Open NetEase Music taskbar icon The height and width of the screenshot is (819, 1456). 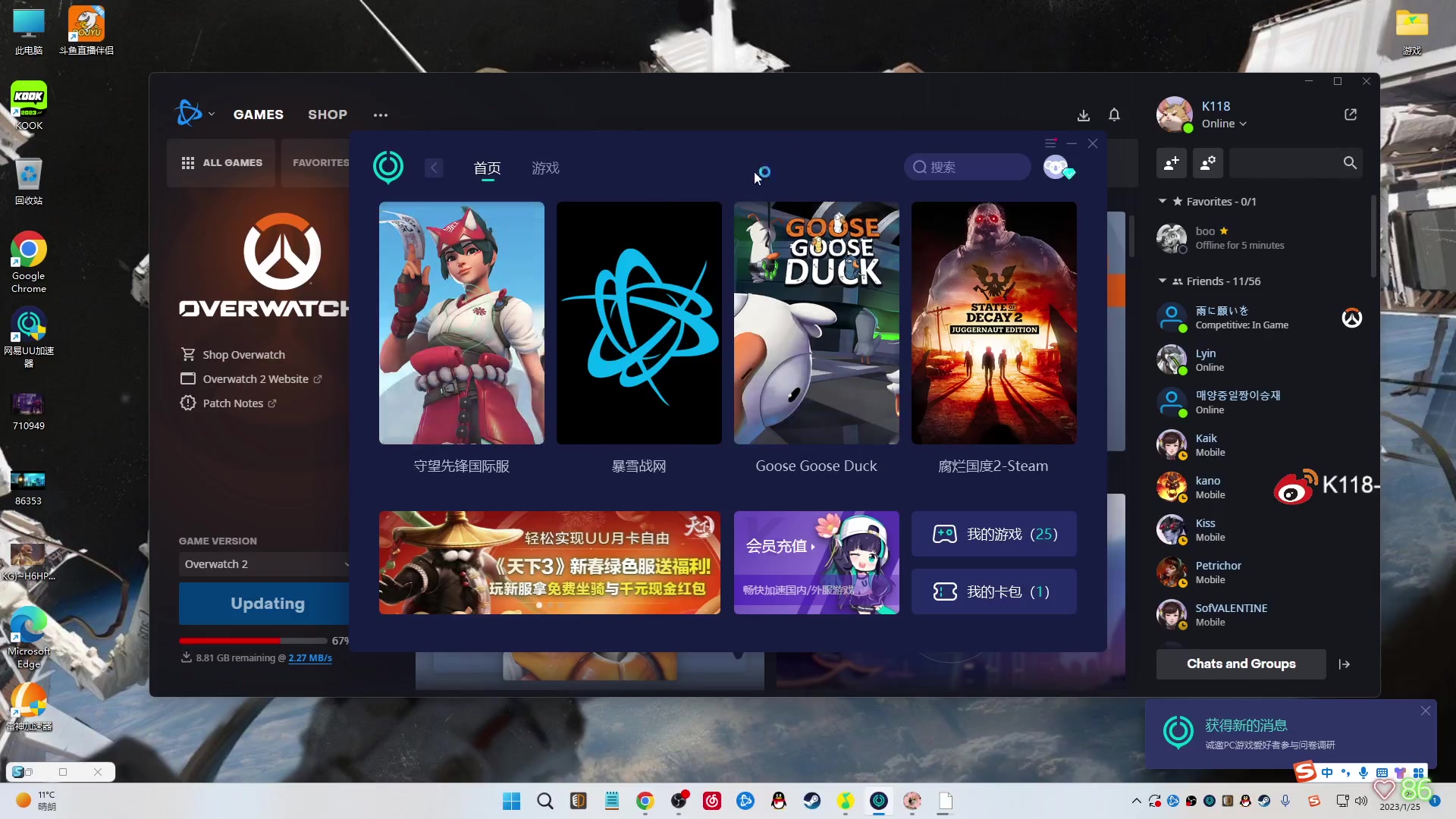pos(712,801)
